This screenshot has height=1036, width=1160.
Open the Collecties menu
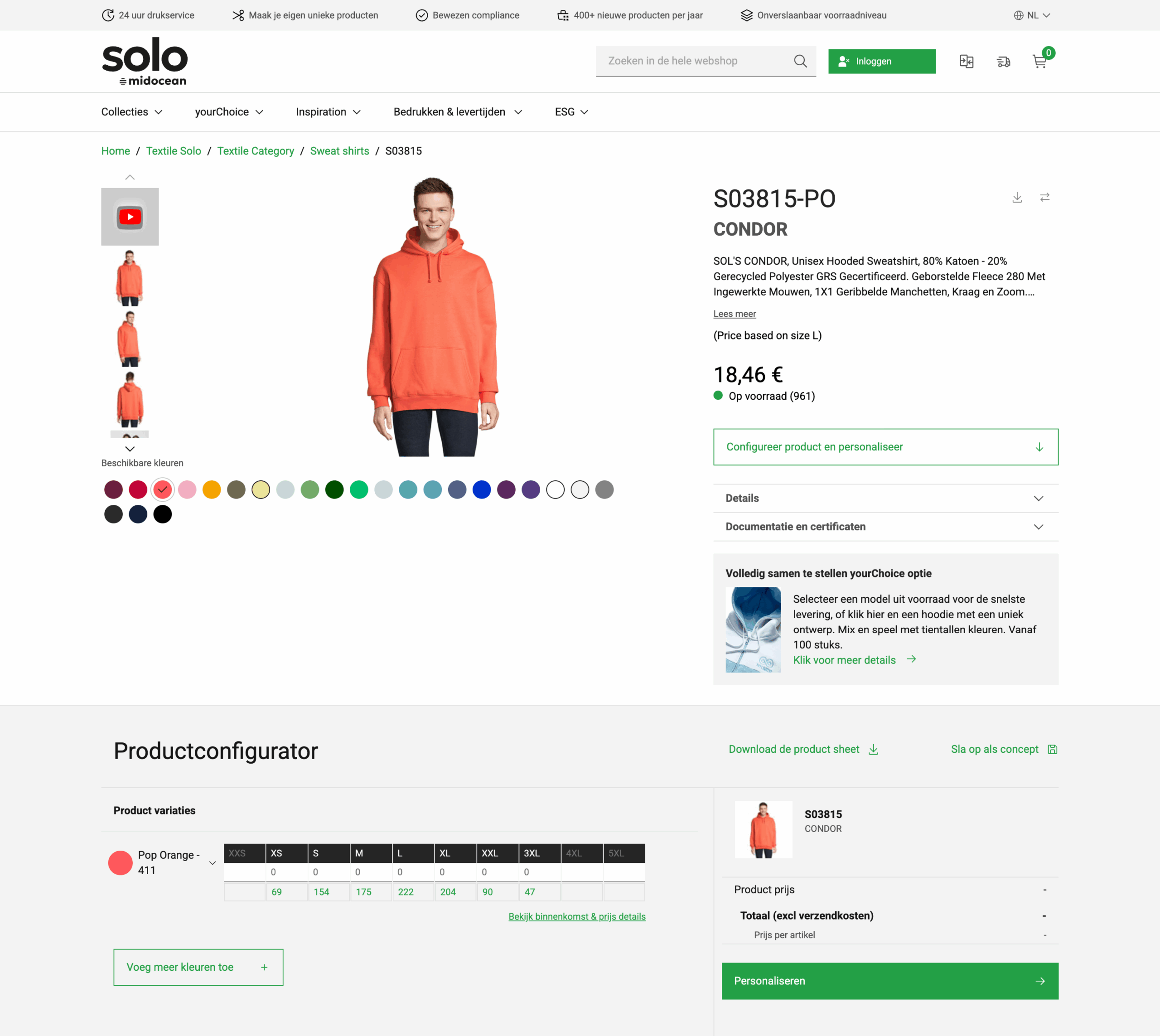click(x=132, y=112)
